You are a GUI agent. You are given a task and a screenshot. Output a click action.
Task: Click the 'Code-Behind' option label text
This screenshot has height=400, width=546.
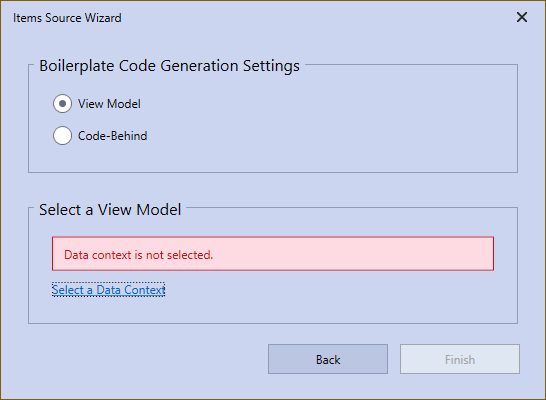coord(112,136)
